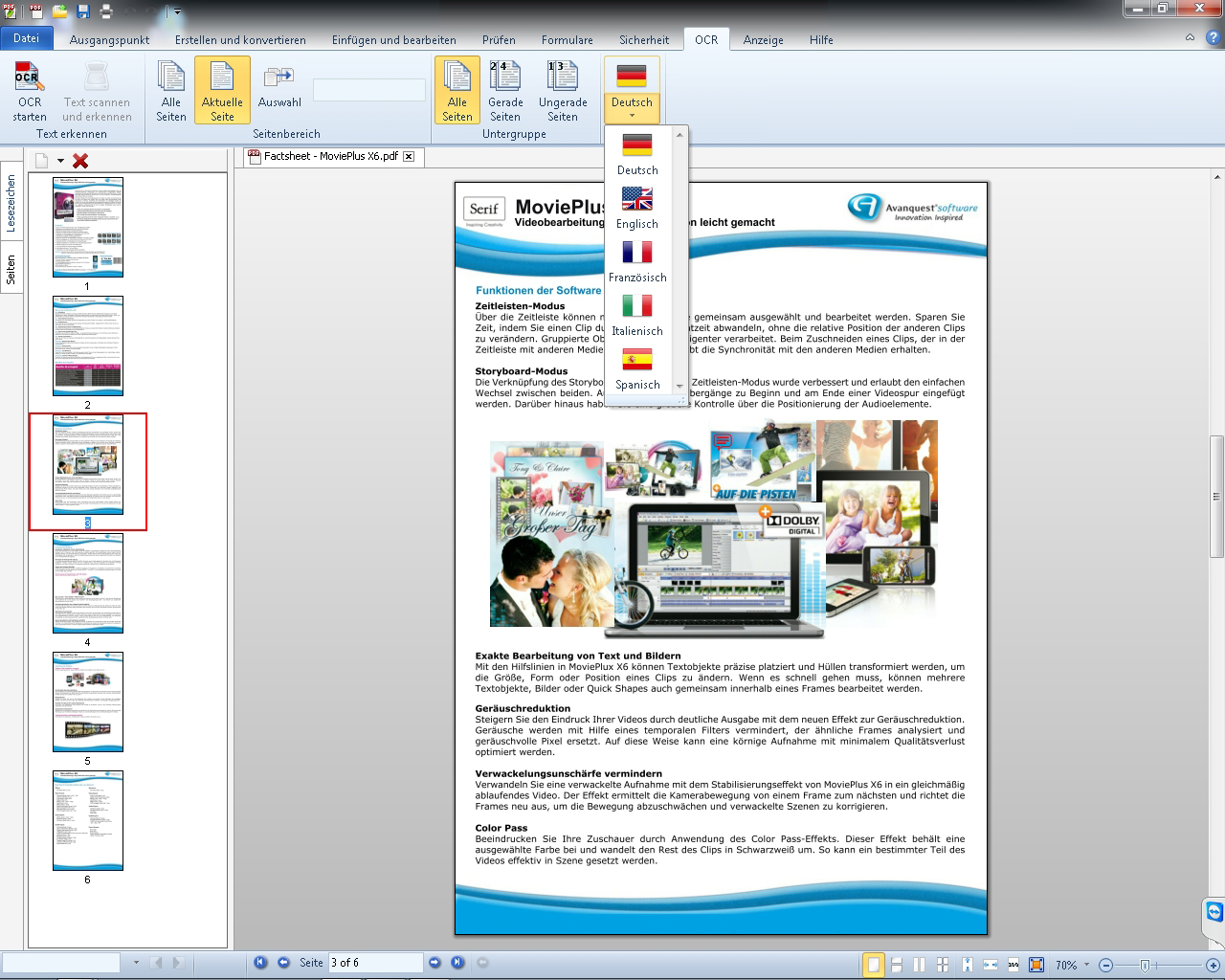The height and width of the screenshot is (980, 1225).
Task: Close the Factsheet - MoviePlus X6.pdf document tab
Action: coord(409,156)
